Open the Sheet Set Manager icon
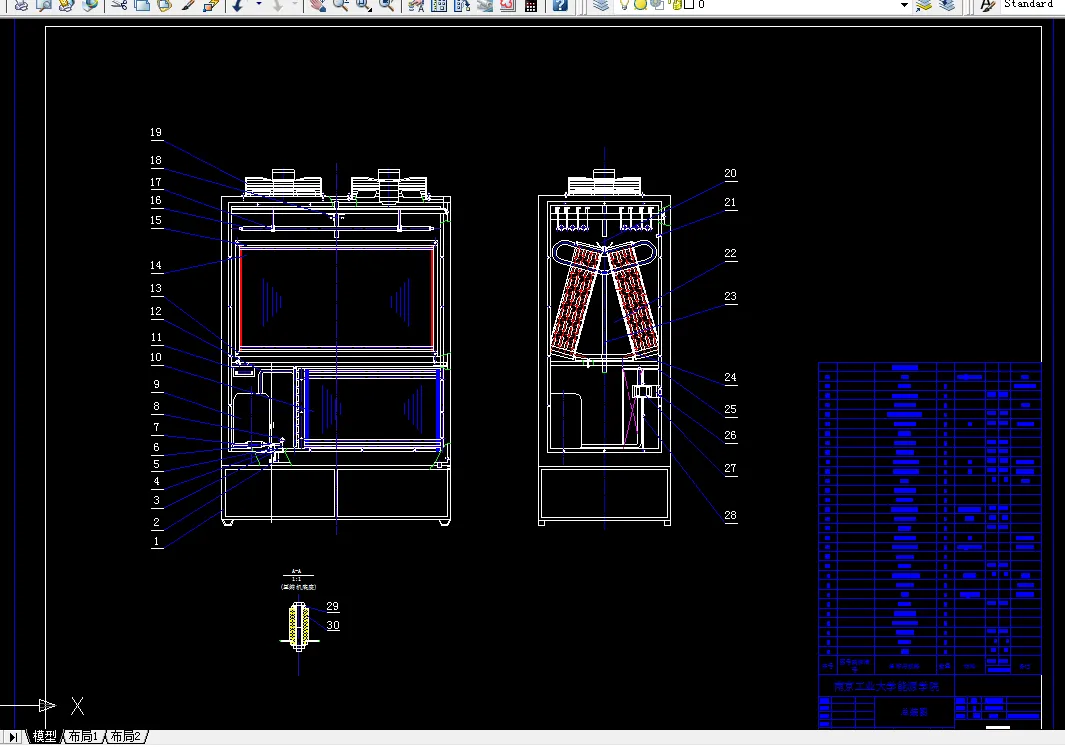This screenshot has width=1065, height=747. pyautogui.click(x=485, y=5)
